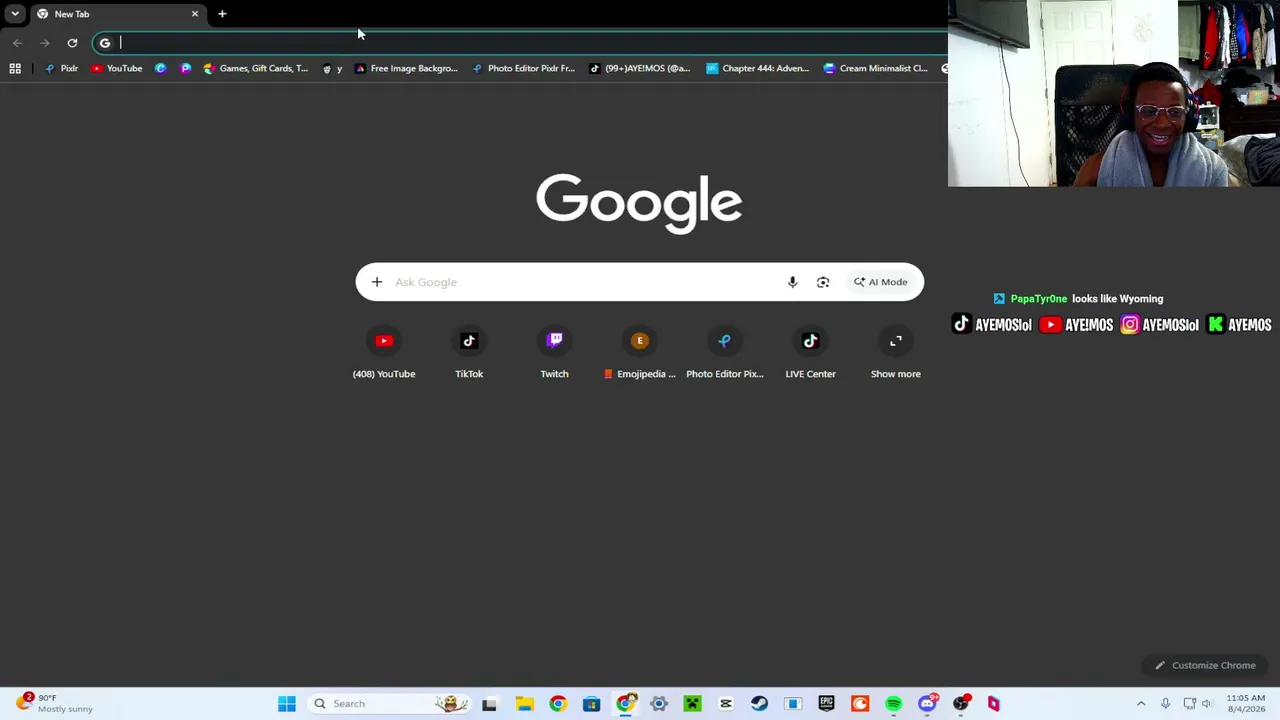Open the YouTube bookmark
Image resolution: width=1280 pixels, height=720 pixels.
coord(117,68)
